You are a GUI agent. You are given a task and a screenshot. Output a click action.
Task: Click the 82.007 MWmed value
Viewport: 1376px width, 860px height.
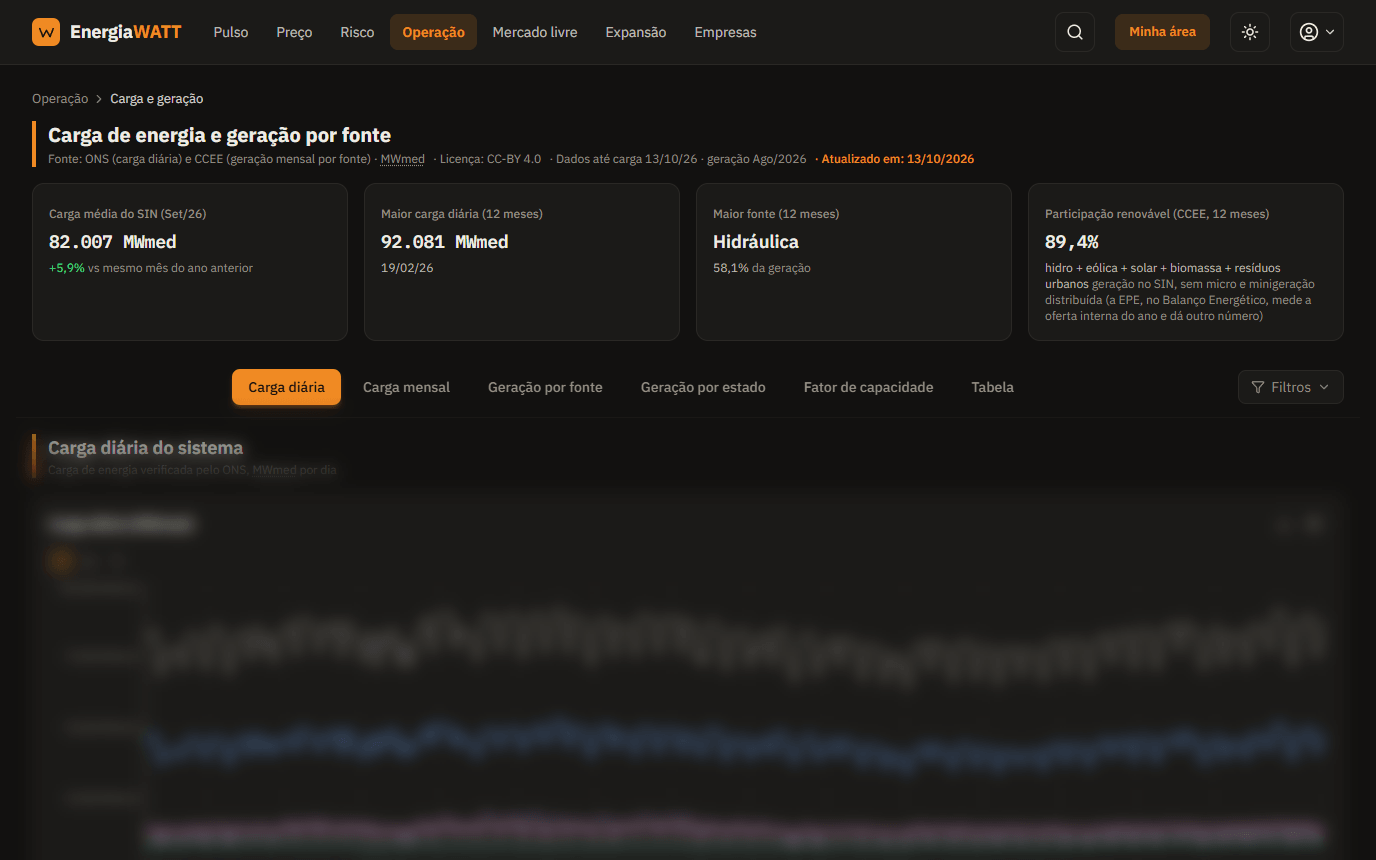click(x=113, y=242)
